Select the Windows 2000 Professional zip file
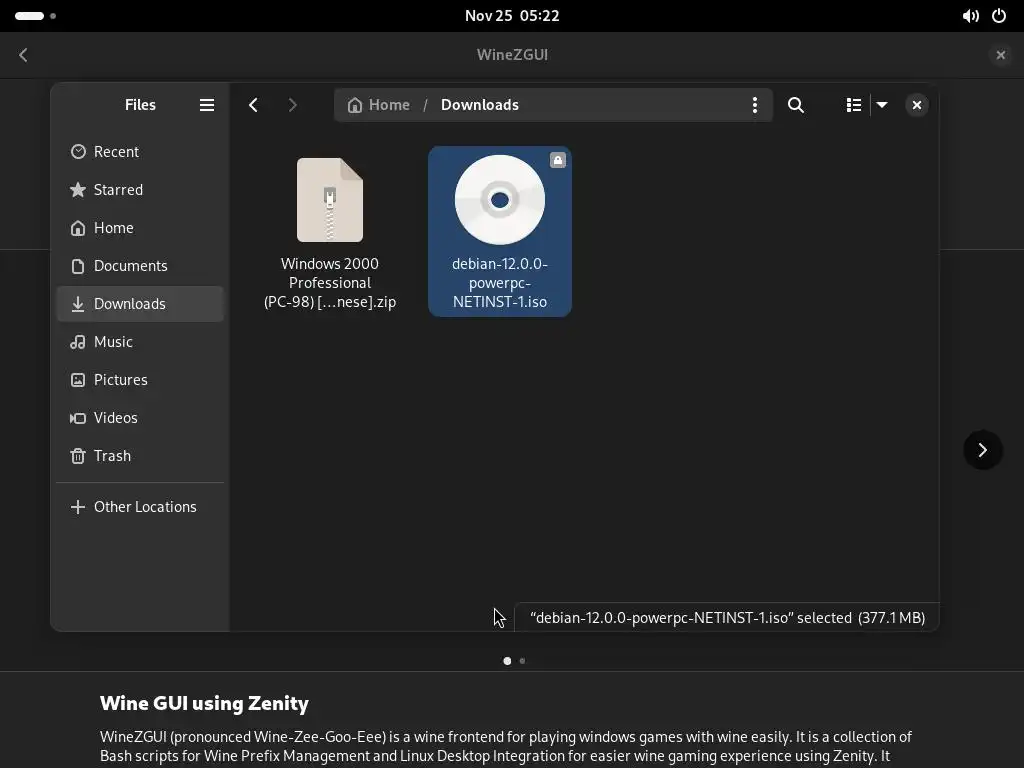Screen dimensions: 1024x768 (330, 232)
